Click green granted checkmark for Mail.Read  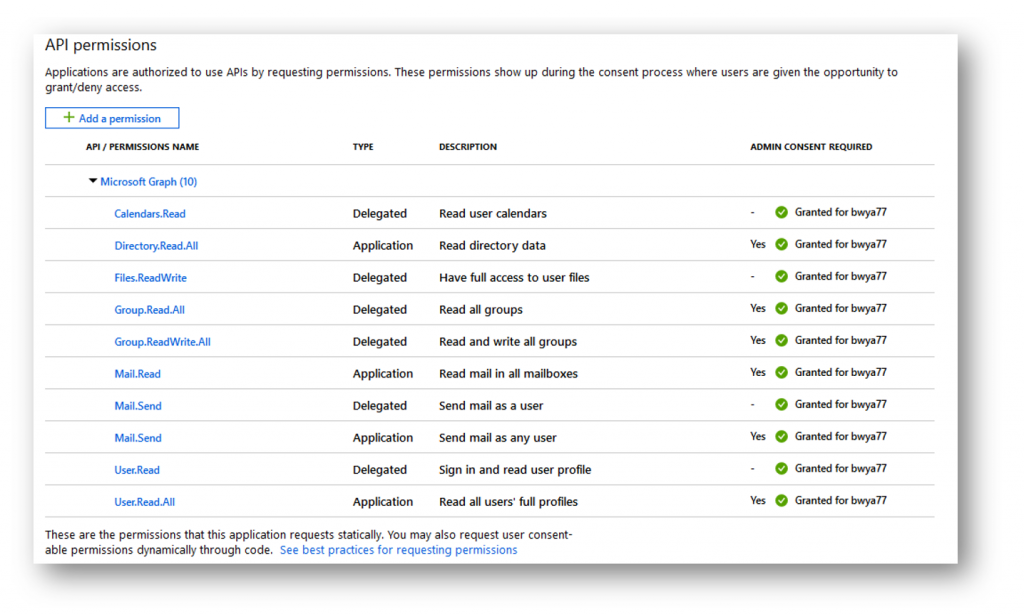pyautogui.click(x=781, y=372)
